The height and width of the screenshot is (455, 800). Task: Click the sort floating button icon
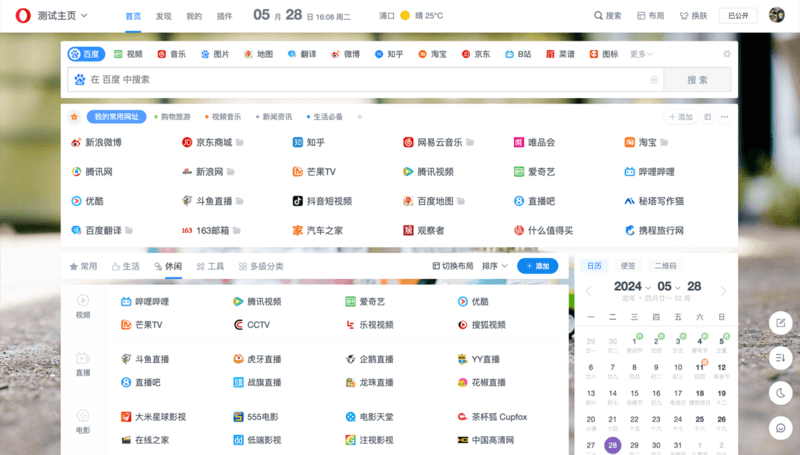[781, 358]
